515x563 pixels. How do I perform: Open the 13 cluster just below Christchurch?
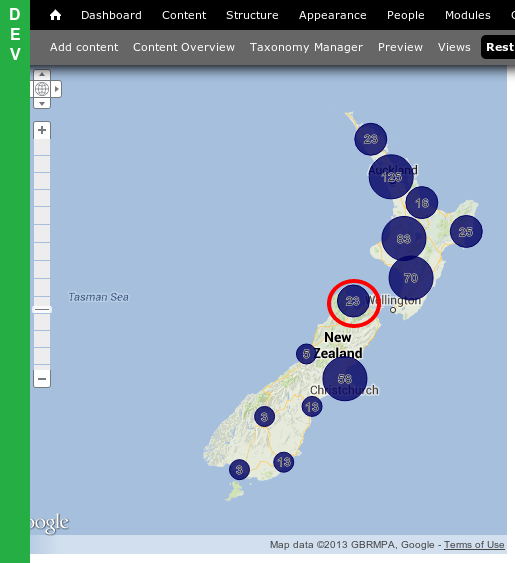(312, 406)
